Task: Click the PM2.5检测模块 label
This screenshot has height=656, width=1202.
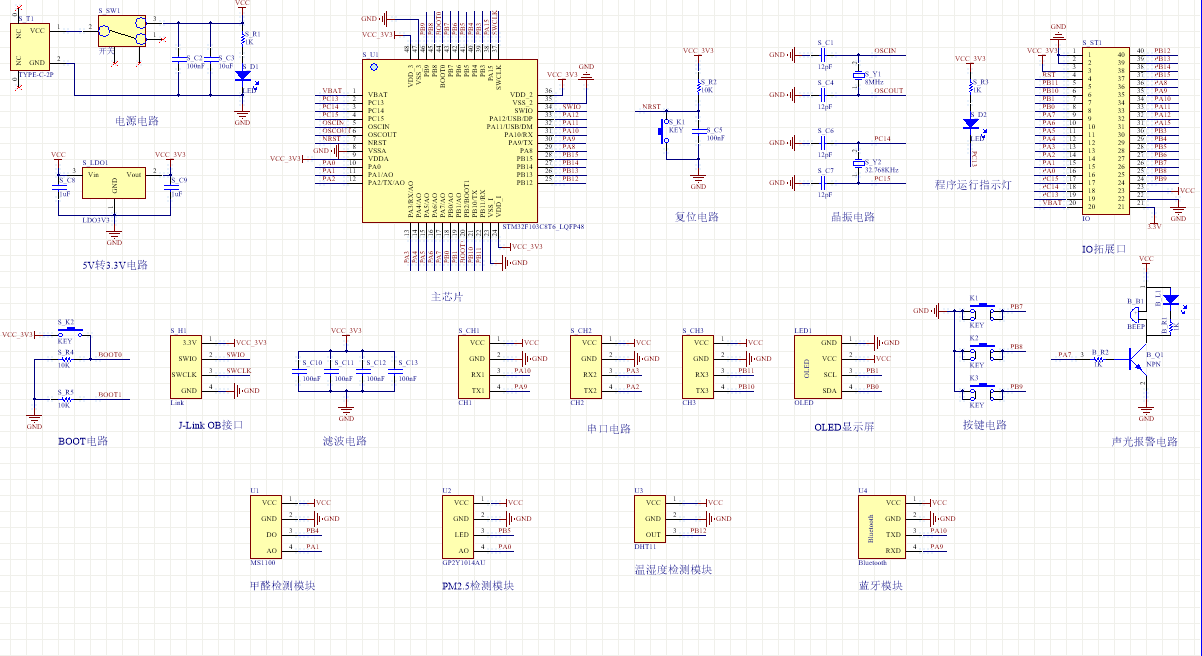Action: click(478, 586)
